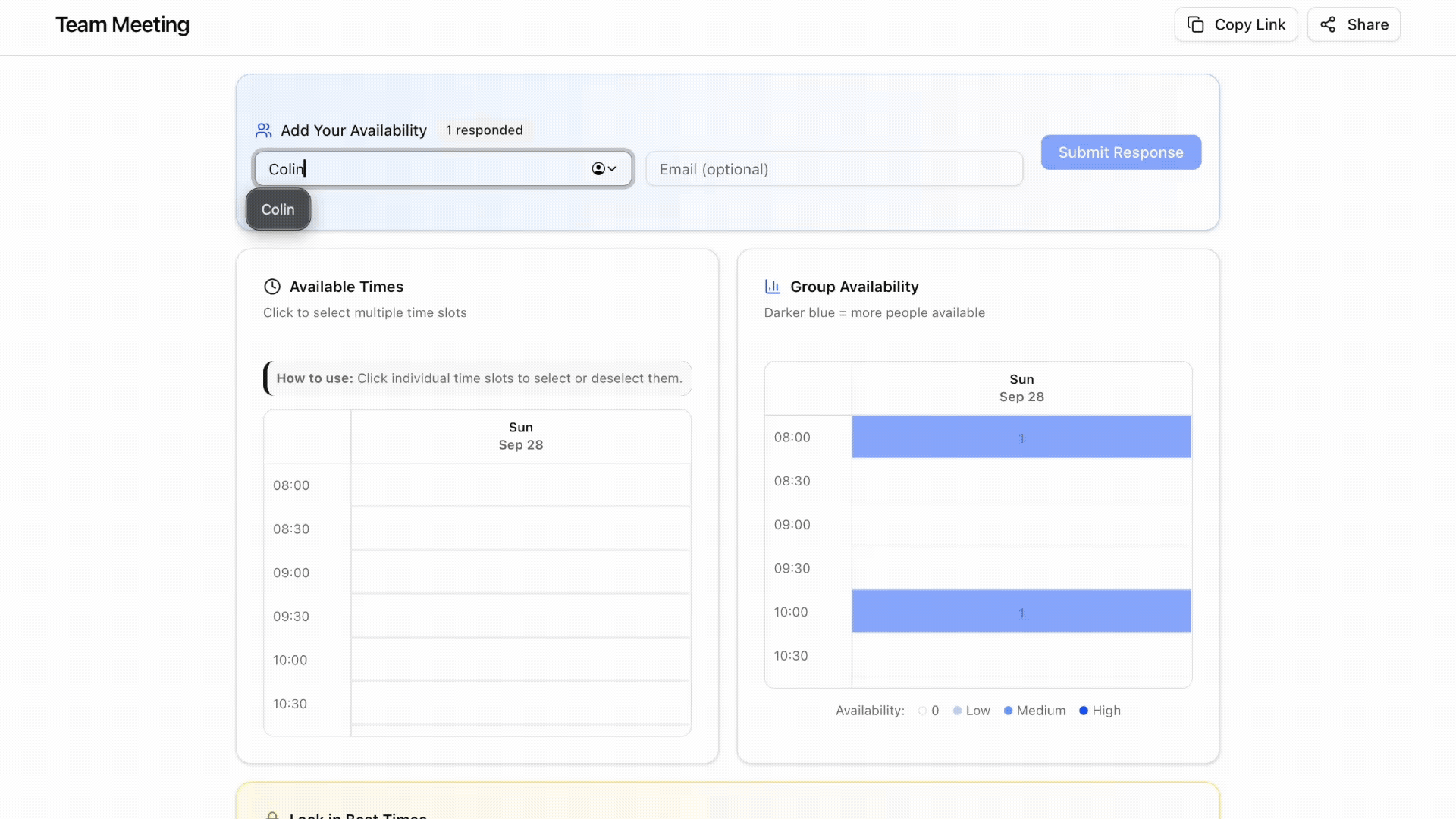The width and height of the screenshot is (1456, 819).
Task: Click the share network icon
Action: pyautogui.click(x=1328, y=25)
